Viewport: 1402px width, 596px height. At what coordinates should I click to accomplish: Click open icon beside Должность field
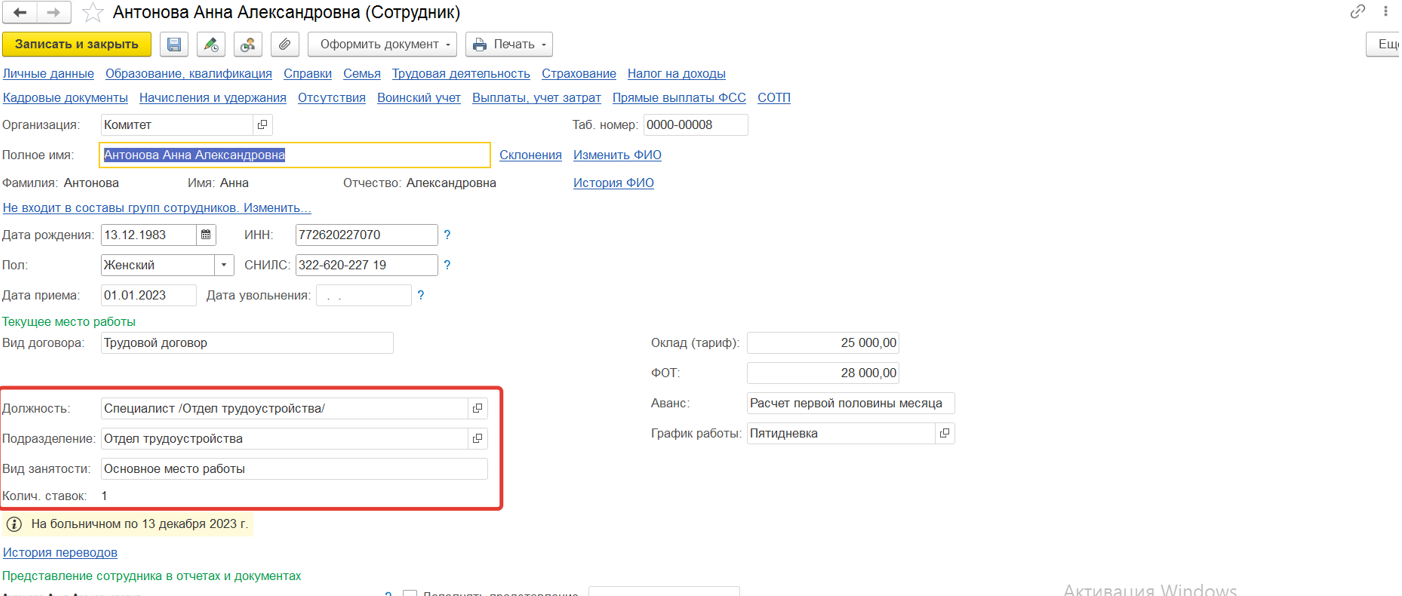477,408
